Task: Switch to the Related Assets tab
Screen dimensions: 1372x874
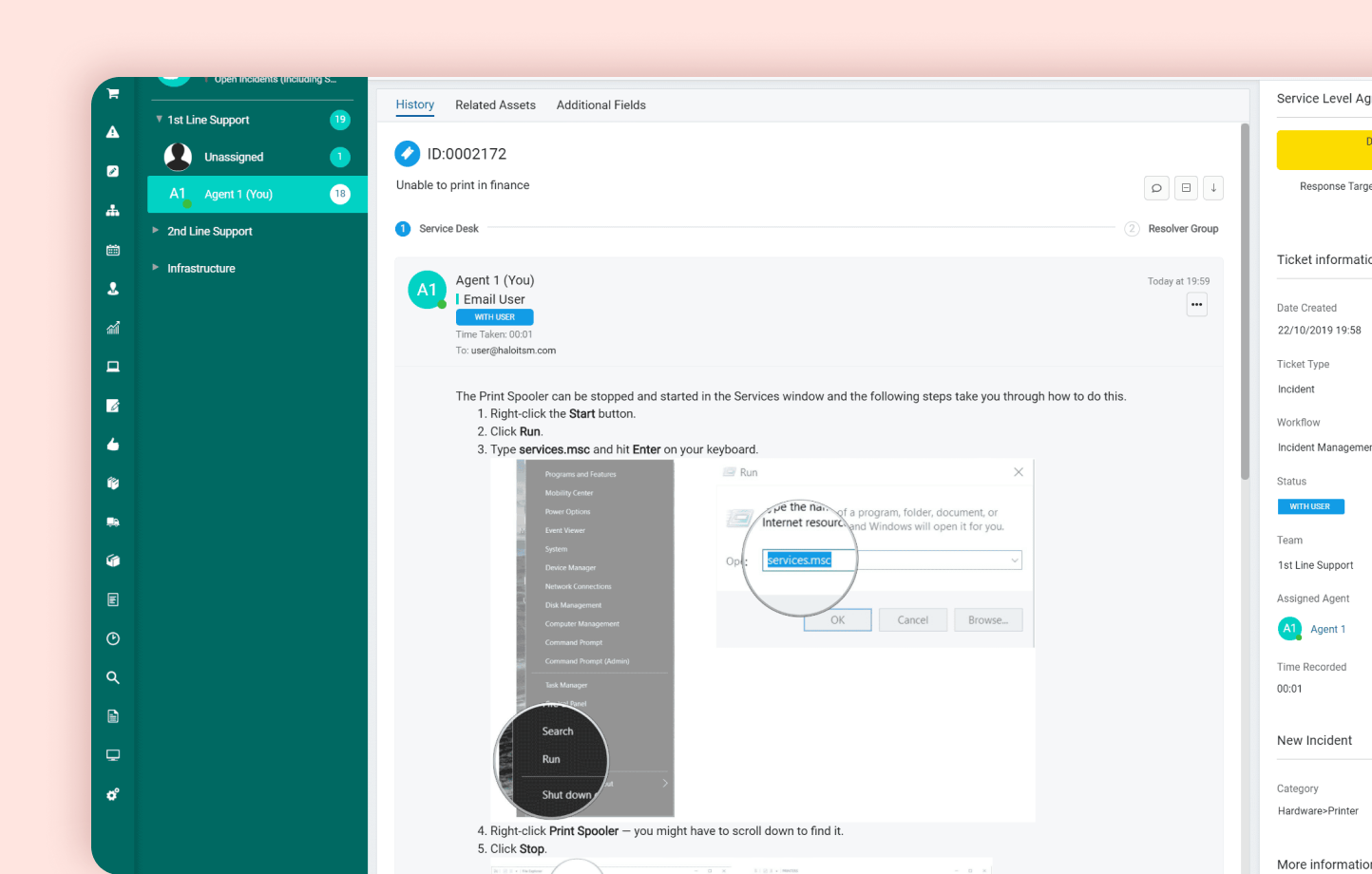Action: 495,104
